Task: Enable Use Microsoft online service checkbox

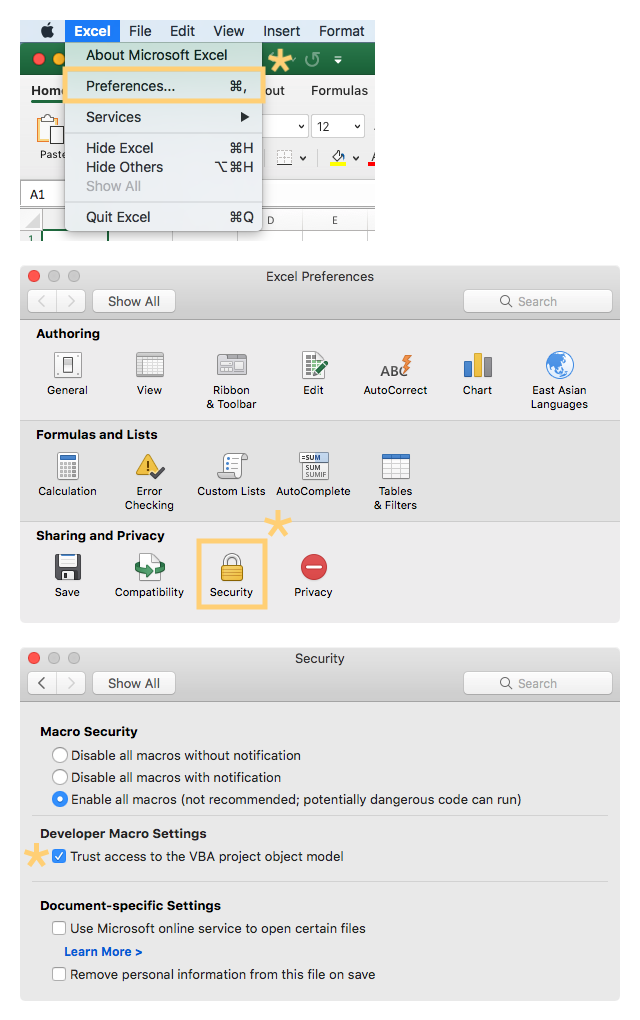Action: [59, 928]
